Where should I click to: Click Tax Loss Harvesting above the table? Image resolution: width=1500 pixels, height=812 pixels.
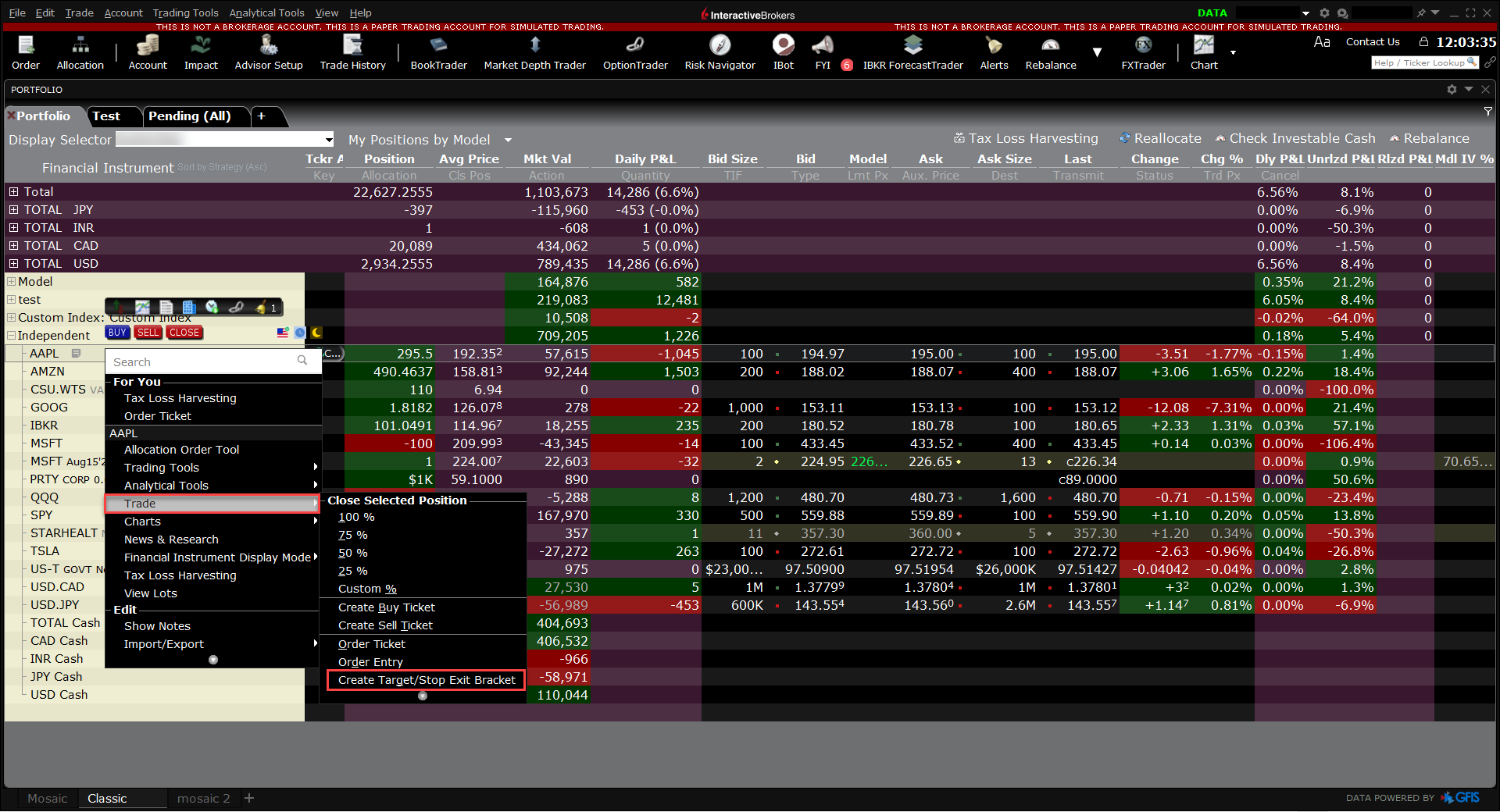[x=1026, y=138]
